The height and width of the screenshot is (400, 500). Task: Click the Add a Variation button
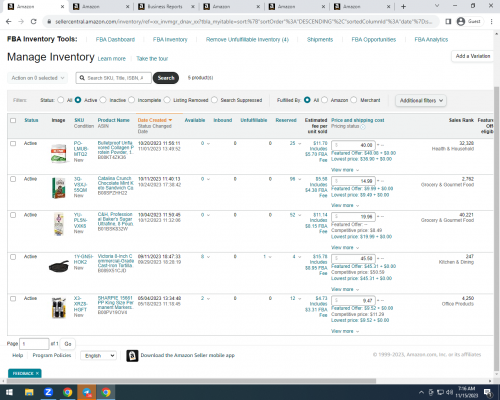473,56
